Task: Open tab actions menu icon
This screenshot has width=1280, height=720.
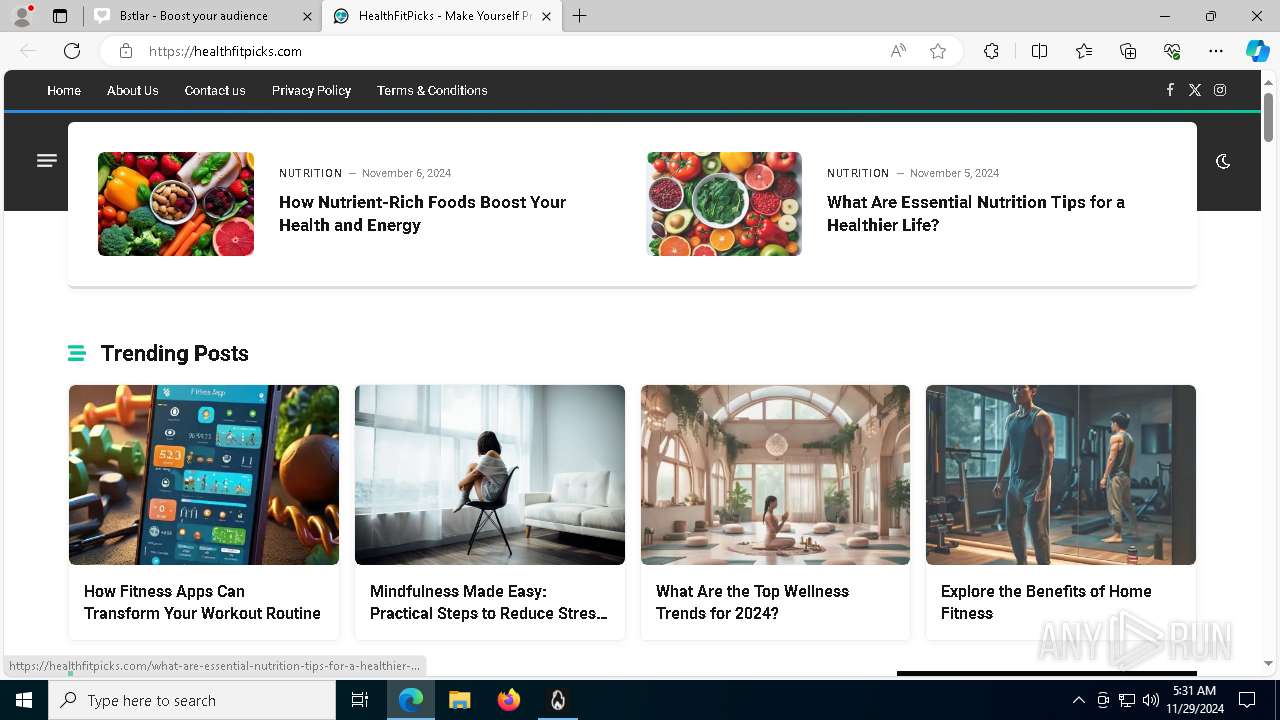Action: pyautogui.click(x=60, y=16)
